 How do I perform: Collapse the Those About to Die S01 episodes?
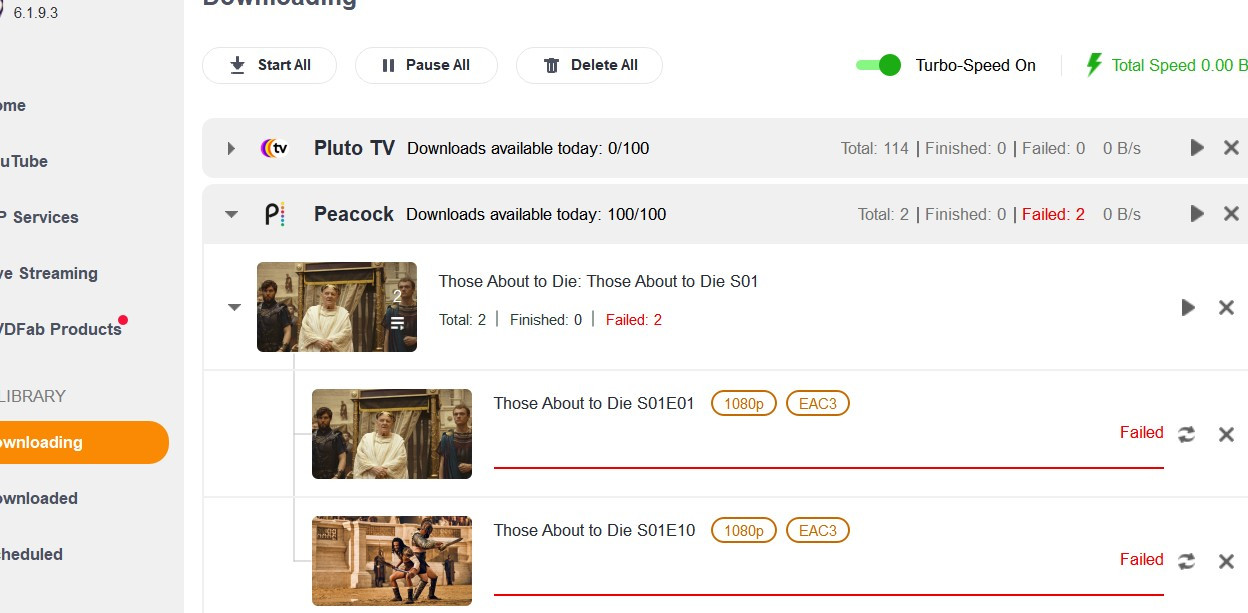coord(234,307)
